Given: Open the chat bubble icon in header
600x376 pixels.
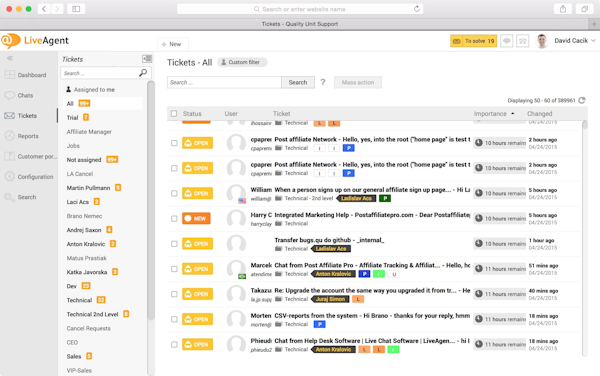Looking at the screenshot, I should point(507,41).
